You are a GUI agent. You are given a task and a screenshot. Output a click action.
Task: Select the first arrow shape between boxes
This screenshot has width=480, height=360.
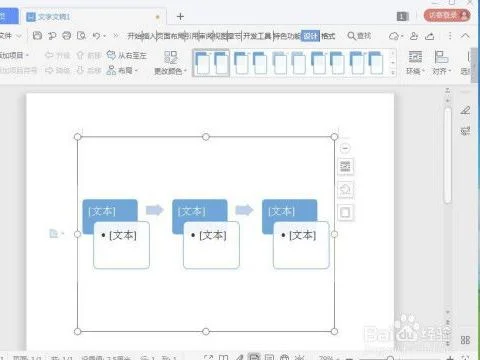point(155,210)
